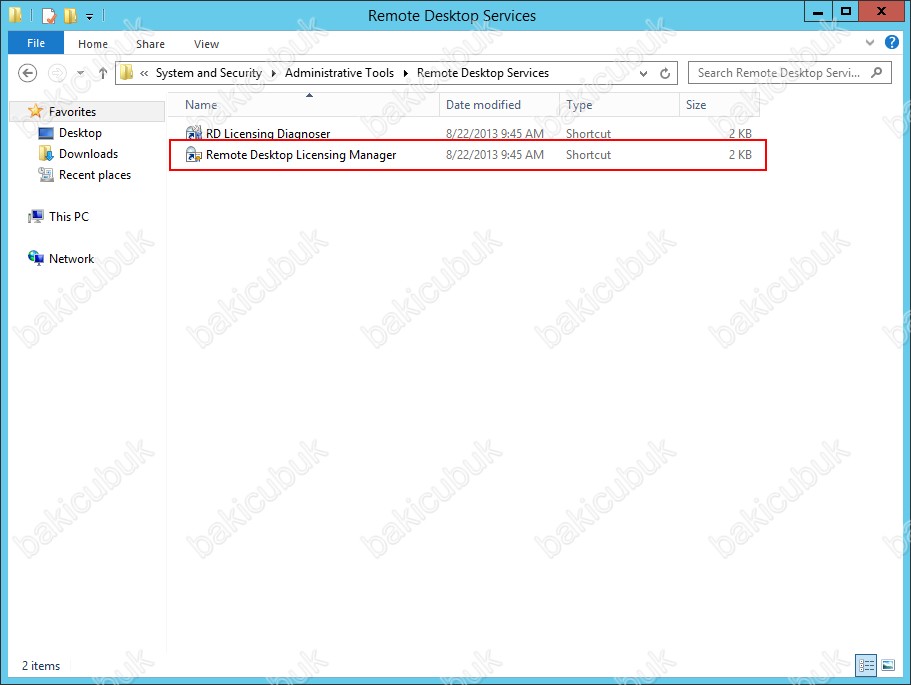Click the New folder quick access icon

pos(70,15)
